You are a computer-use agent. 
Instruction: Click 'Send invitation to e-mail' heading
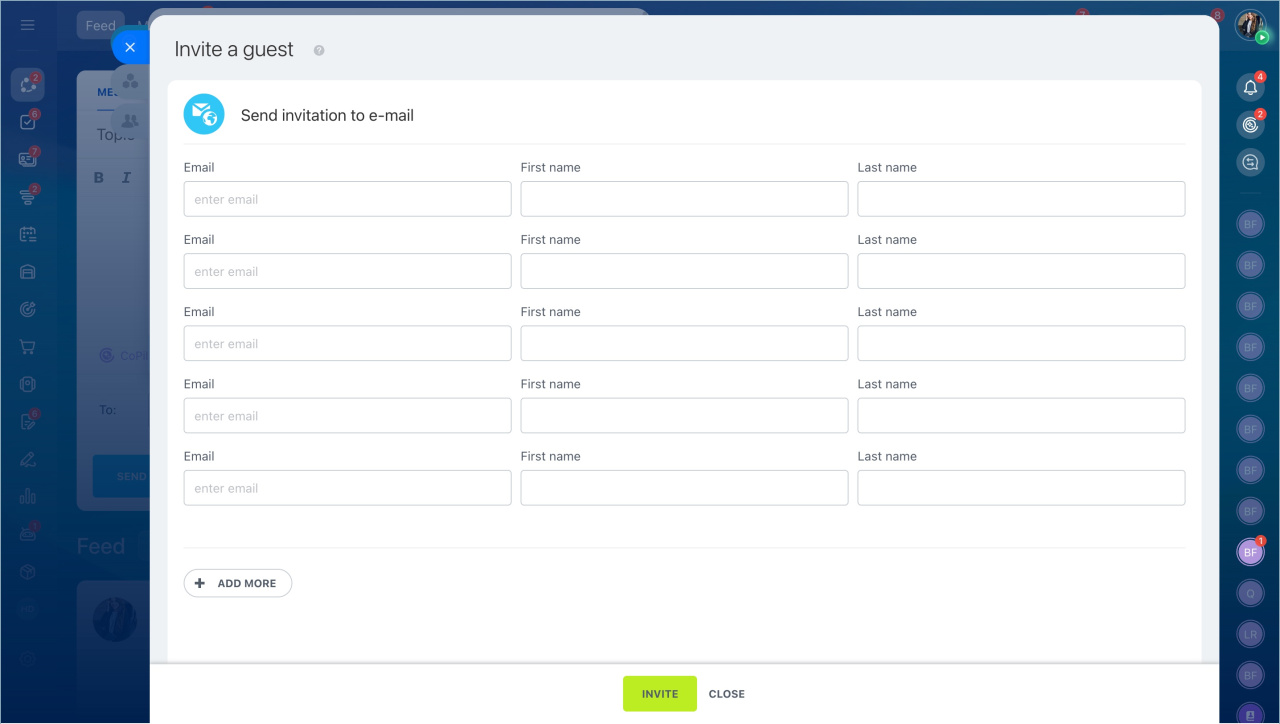327,115
